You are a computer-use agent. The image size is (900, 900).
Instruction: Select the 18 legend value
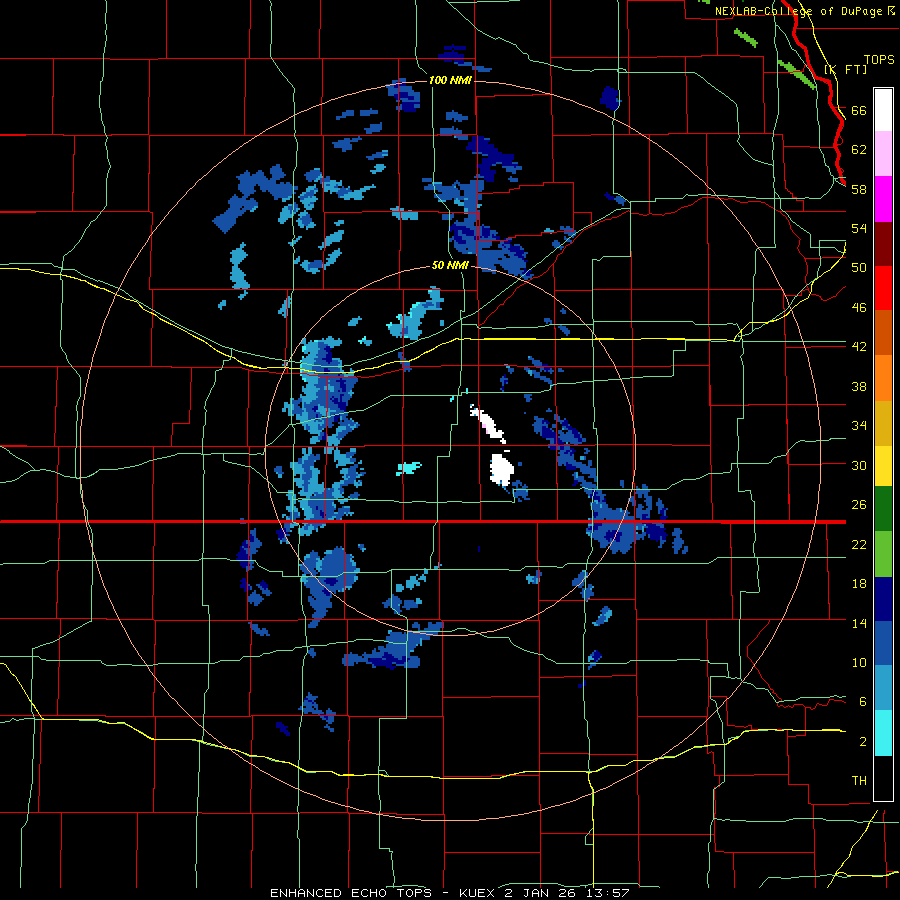[859, 584]
